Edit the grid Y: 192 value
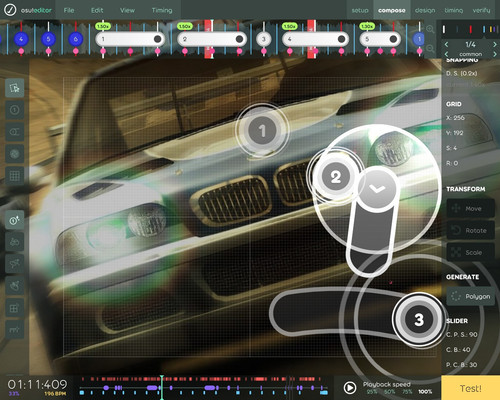500x400 pixels. click(455, 133)
